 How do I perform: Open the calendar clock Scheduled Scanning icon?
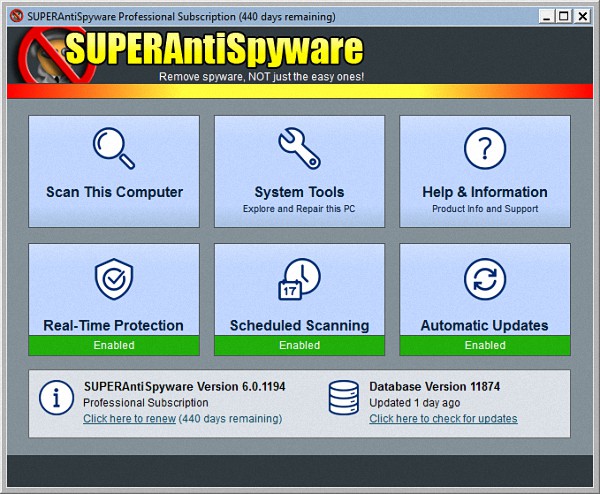299,279
